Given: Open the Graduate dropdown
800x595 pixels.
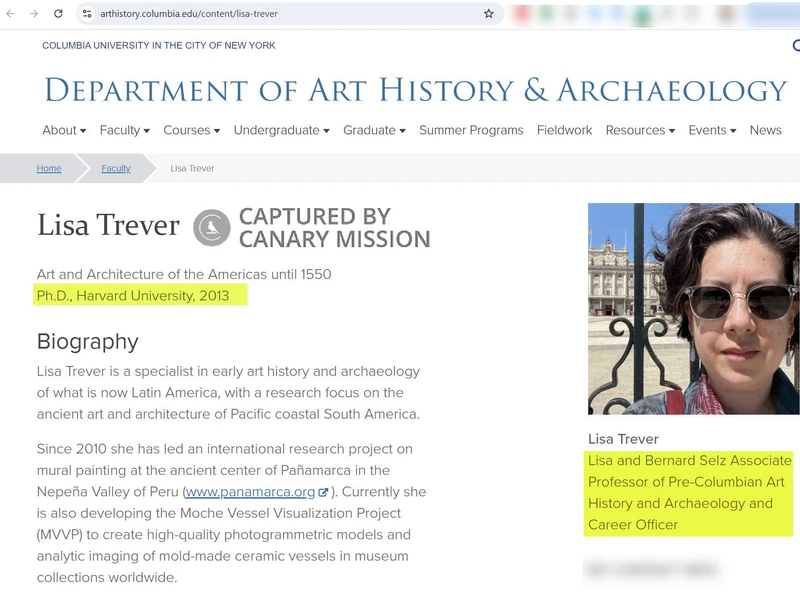Looking at the screenshot, I should point(373,130).
